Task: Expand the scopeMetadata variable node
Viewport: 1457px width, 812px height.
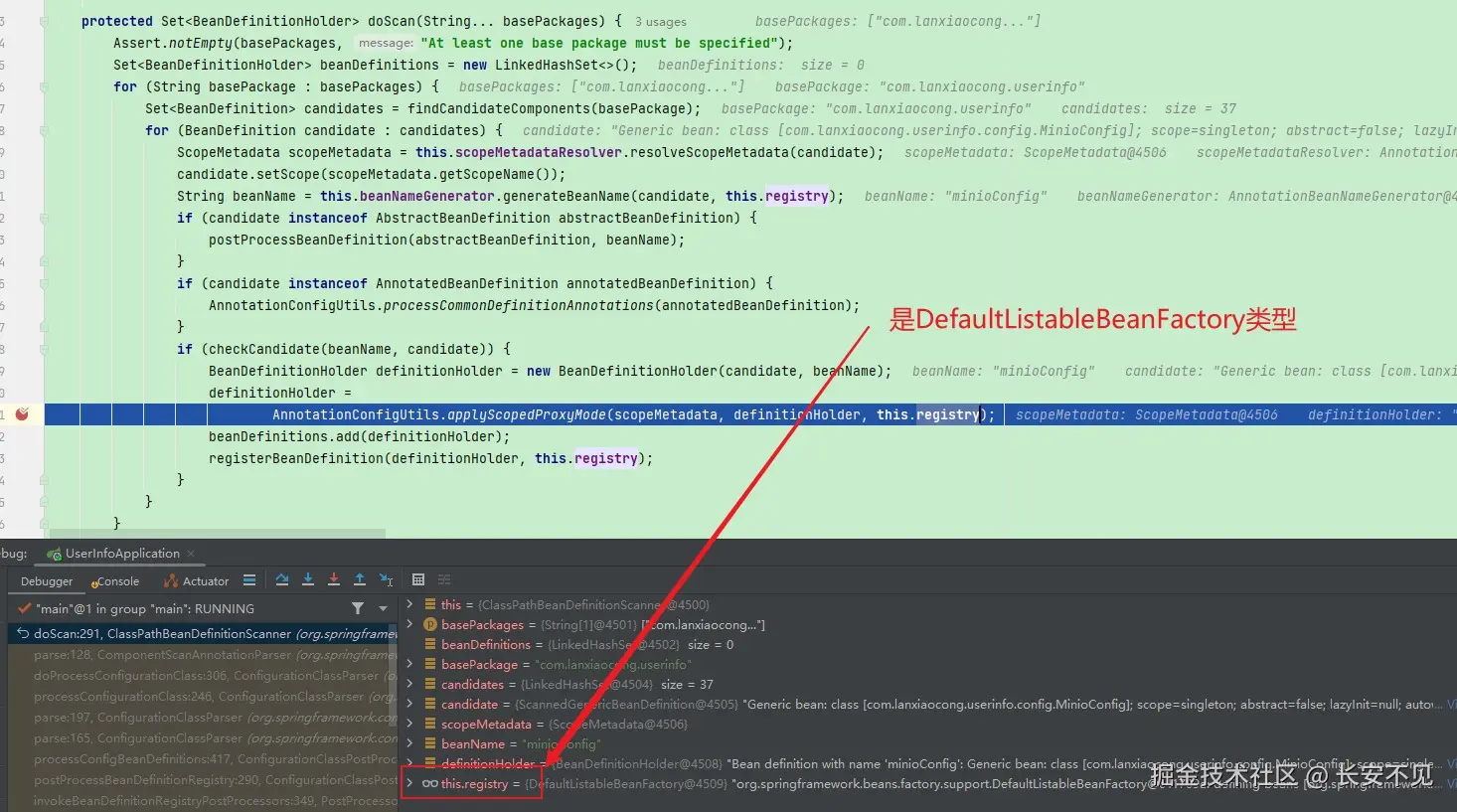Action: (x=409, y=724)
